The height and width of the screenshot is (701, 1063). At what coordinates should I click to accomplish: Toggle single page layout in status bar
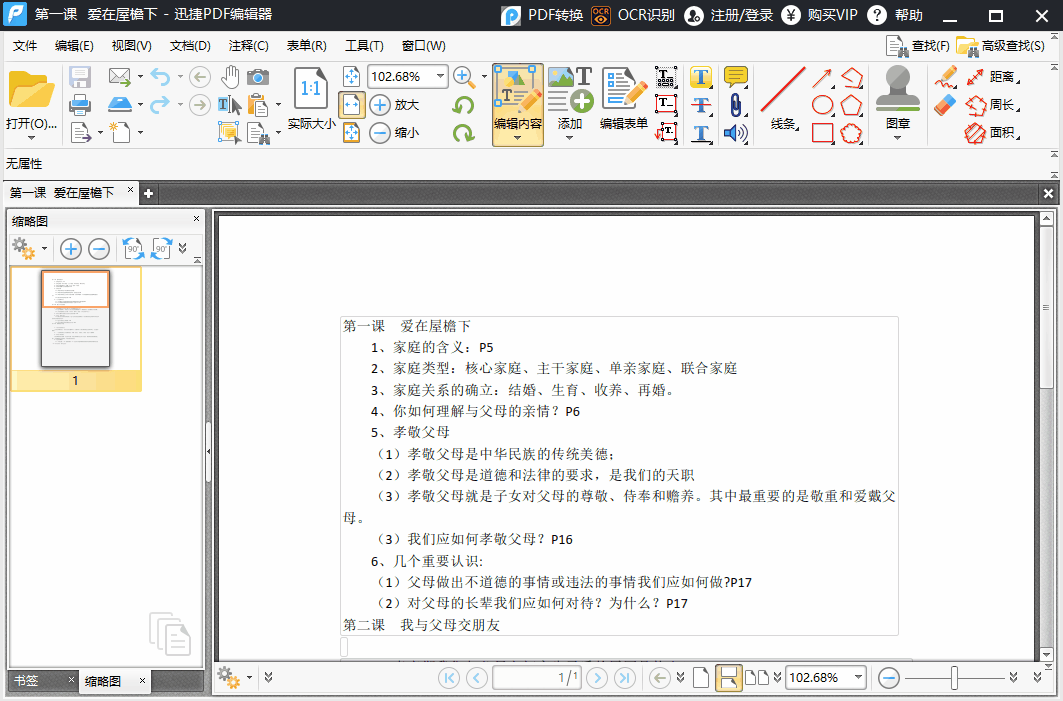[x=701, y=677]
